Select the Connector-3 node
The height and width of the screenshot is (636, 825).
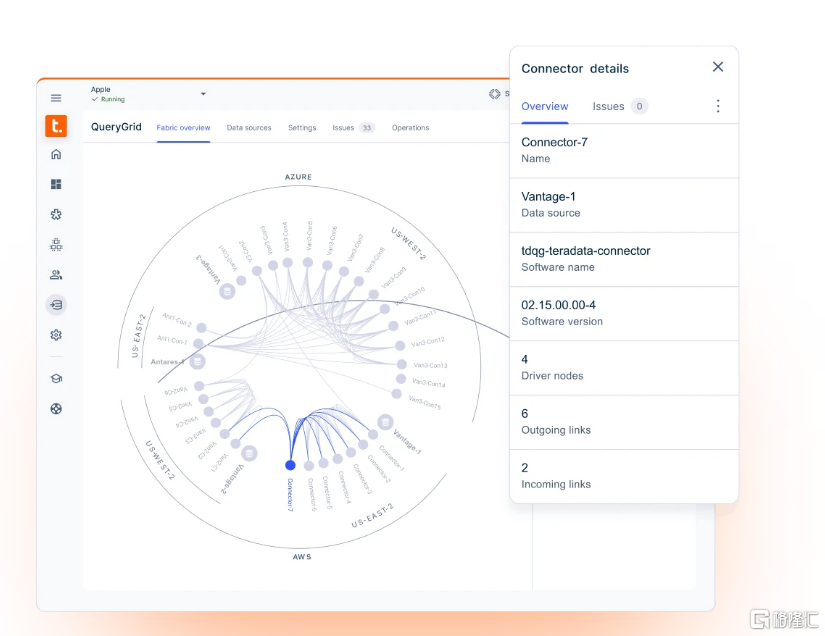point(351,452)
